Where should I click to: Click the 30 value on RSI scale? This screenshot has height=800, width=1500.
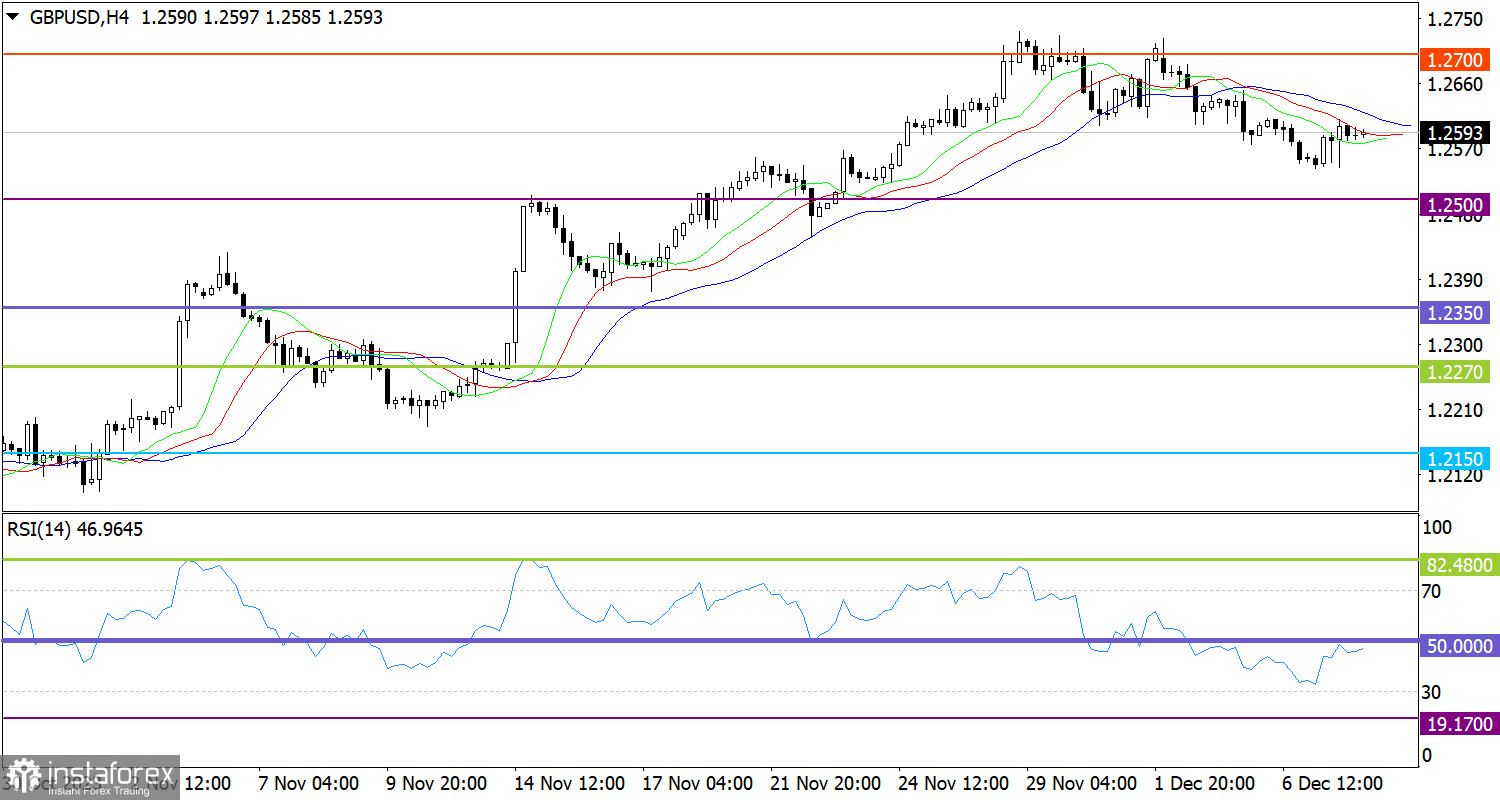click(x=1432, y=692)
